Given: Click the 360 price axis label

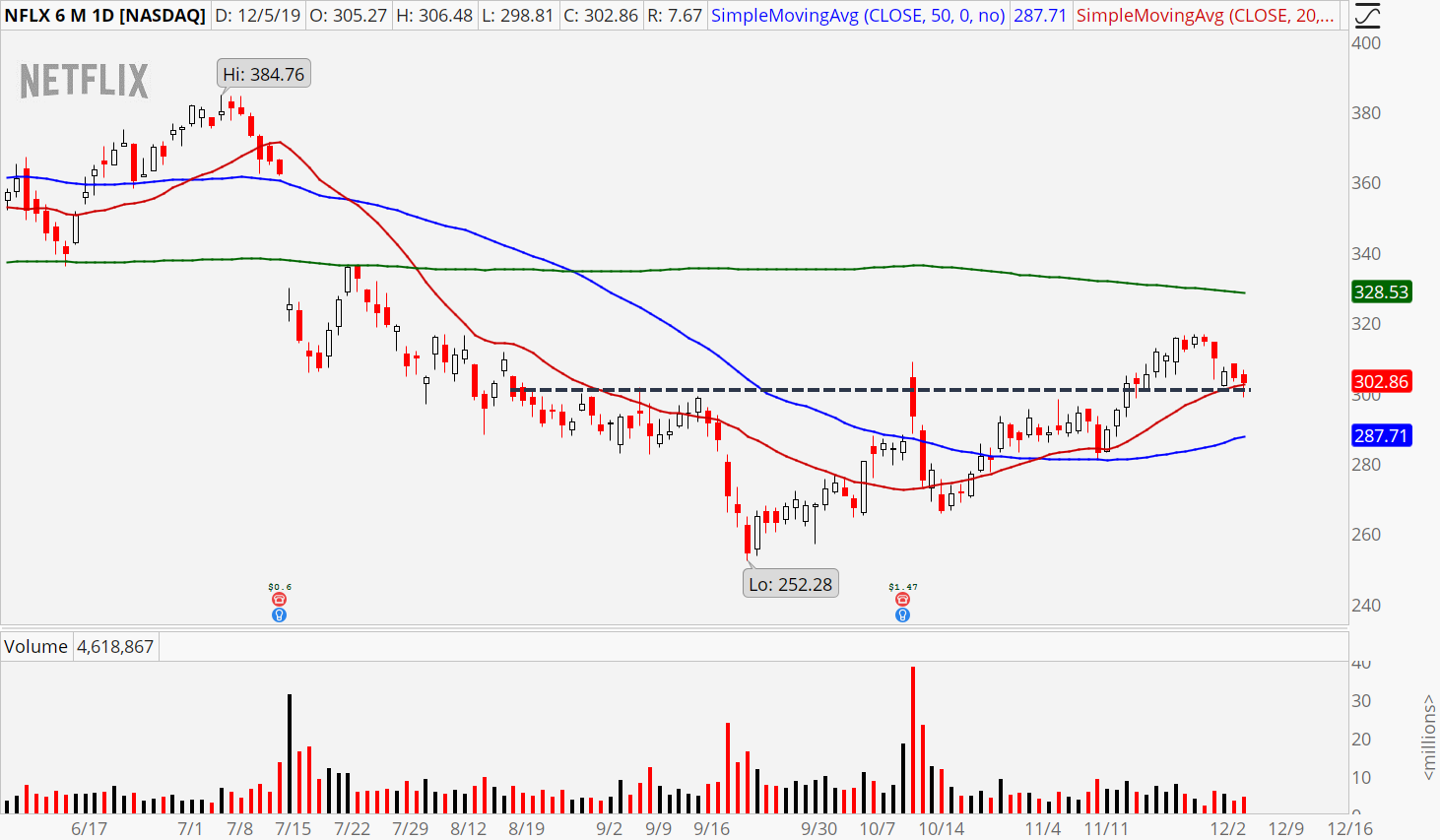Looking at the screenshot, I should tap(1366, 183).
